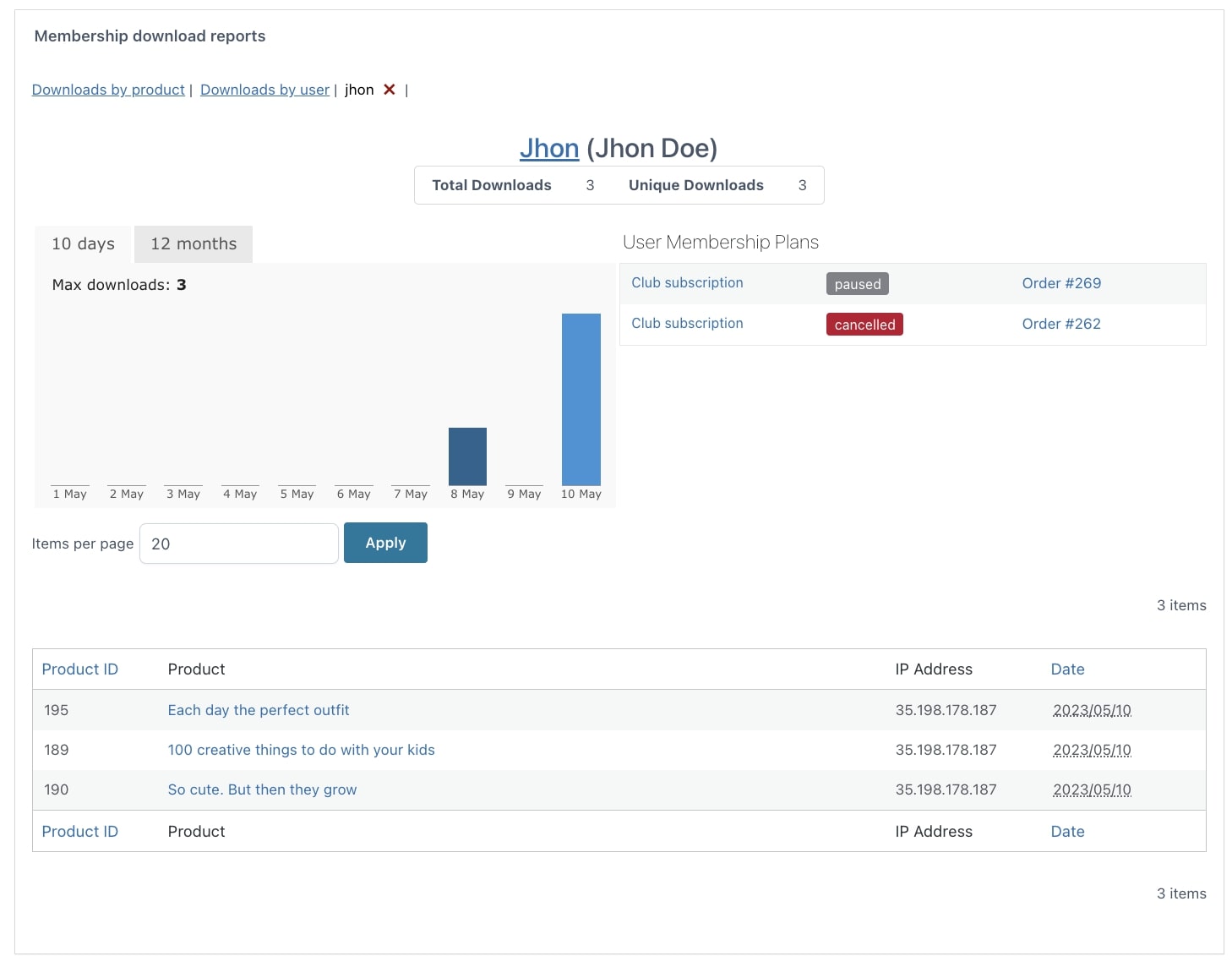The width and height of the screenshot is (1232, 967).
Task: Click the Date column link in the table footer
Action: pyautogui.click(x=1067, y=832)
